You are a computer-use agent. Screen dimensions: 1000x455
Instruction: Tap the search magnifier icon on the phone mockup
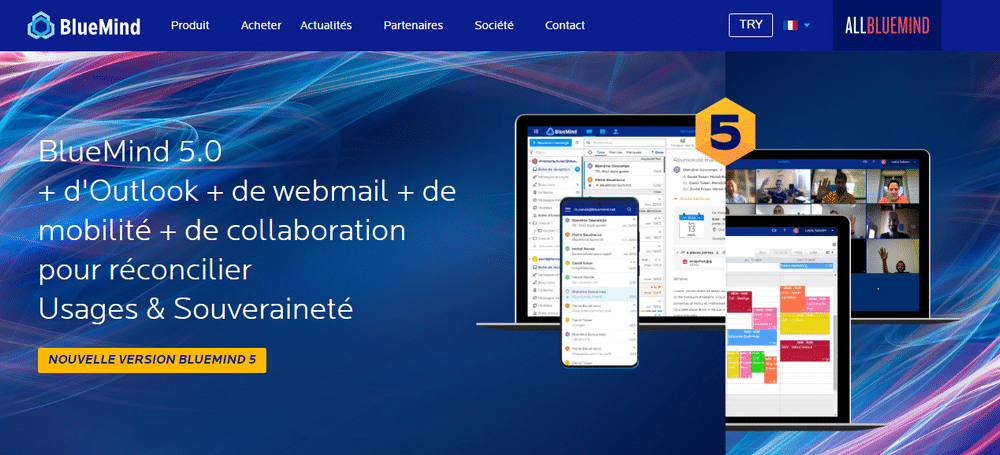pyautogui.click(x=629, y=209)
